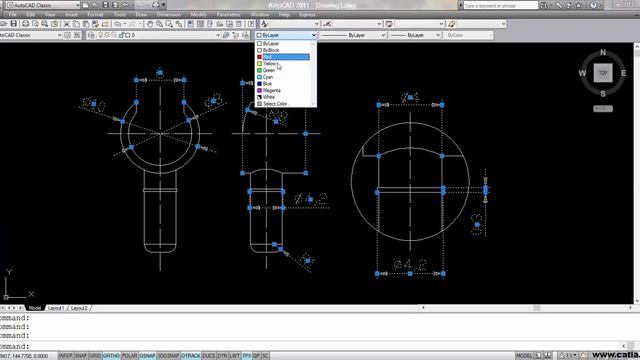This screenshot has height=360, width=640.
Task: Click the Plot printer icon
Action: click(x=25, y=24)
